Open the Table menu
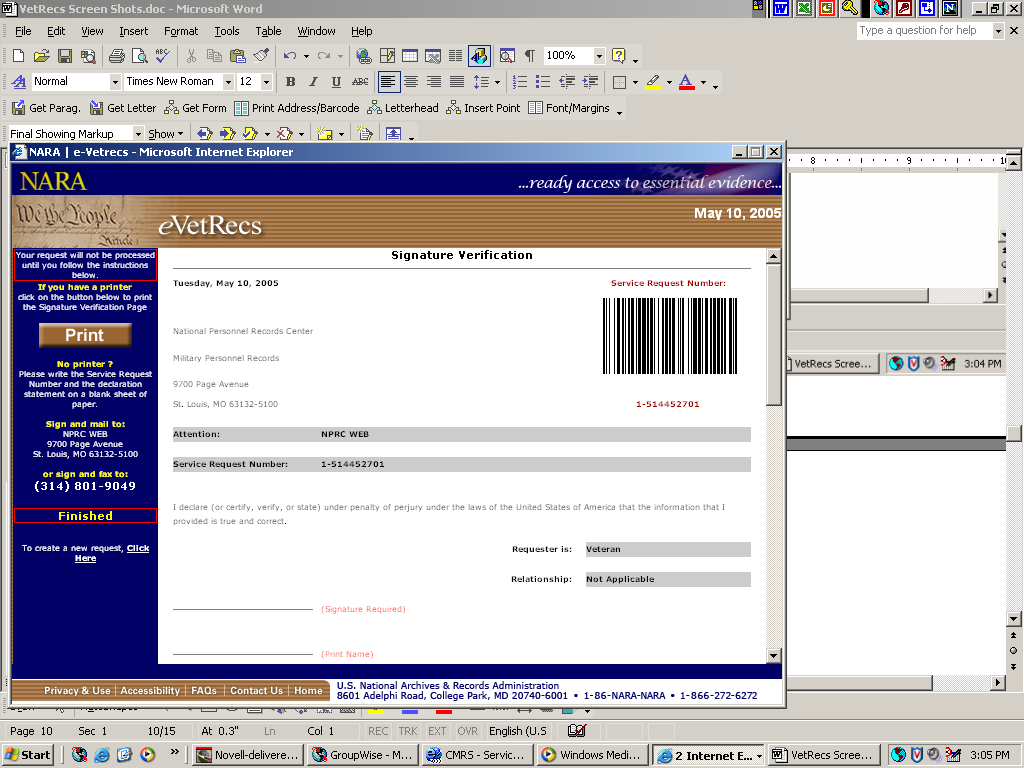The image size is (1024, 768). [x=268, y=31]
